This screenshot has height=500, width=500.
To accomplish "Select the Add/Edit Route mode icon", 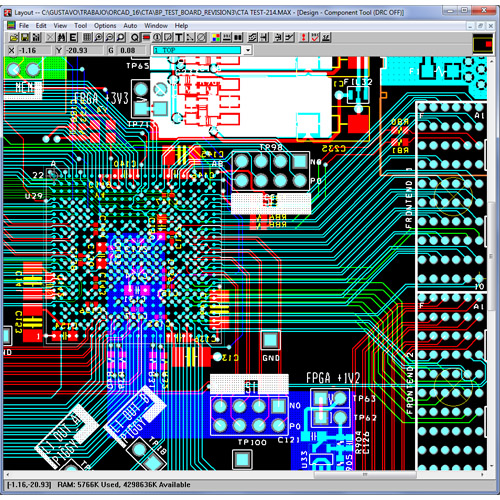I will (289, 38).
